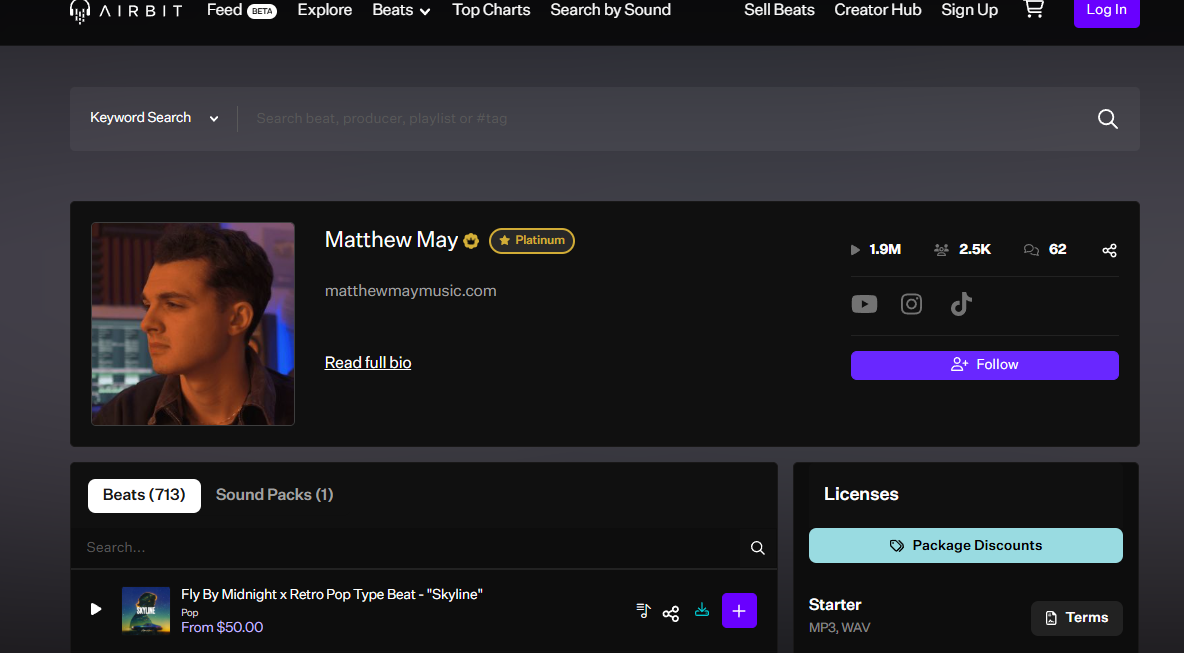The height and width of the screenshot is (653, 1184).
Task: Click the 1.9M plays count
Action: (876, 250)
